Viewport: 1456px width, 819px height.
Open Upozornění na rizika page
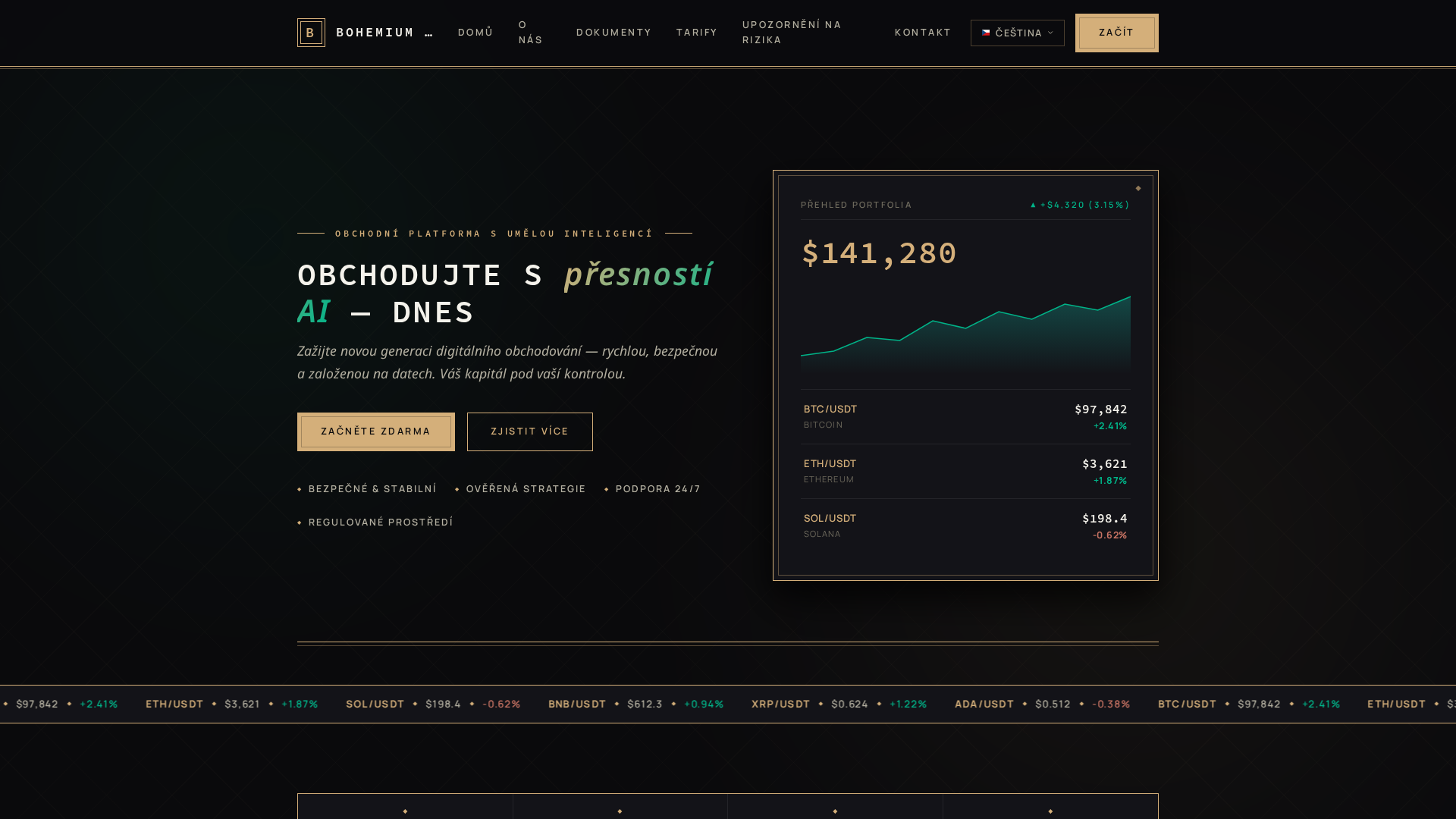pos(792,33)
